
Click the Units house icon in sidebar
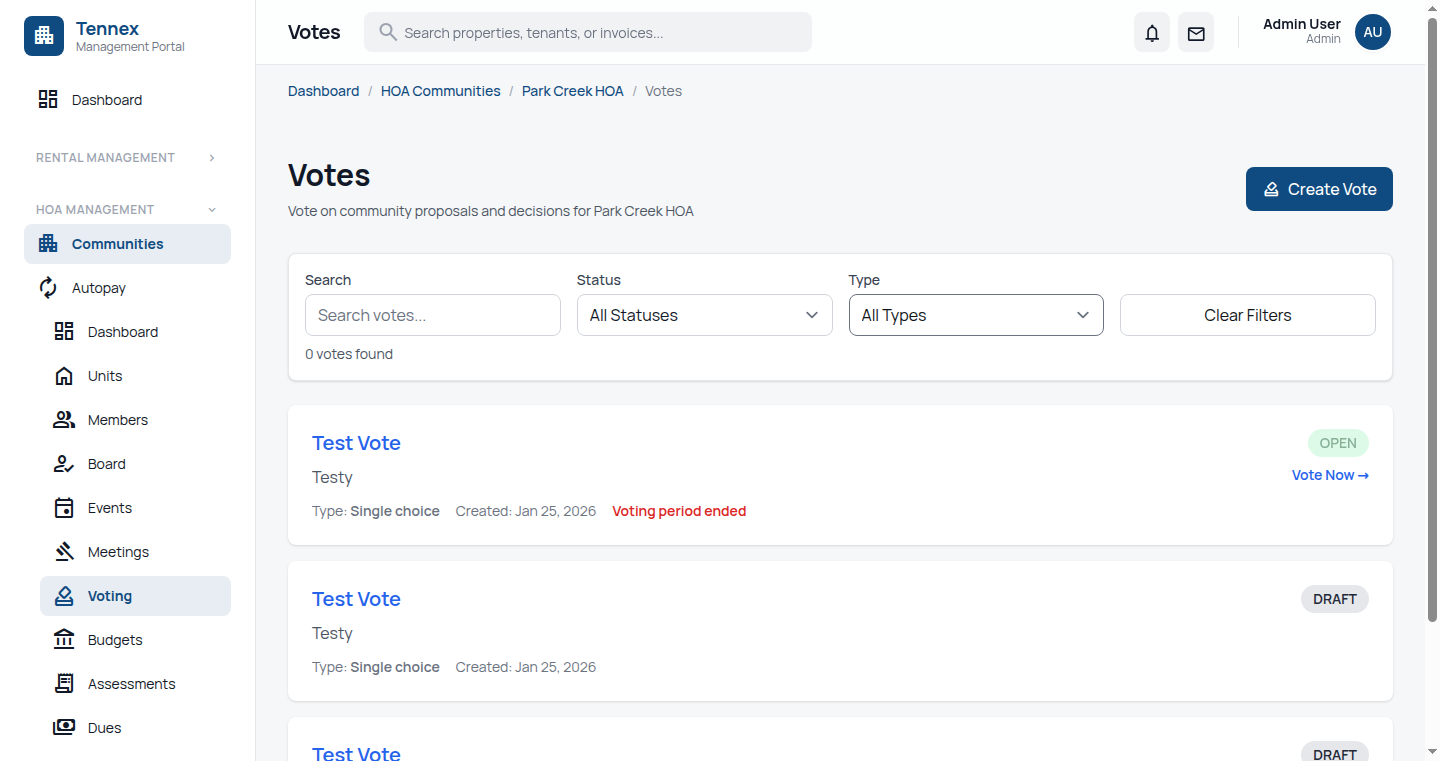(x=64, y=376)
